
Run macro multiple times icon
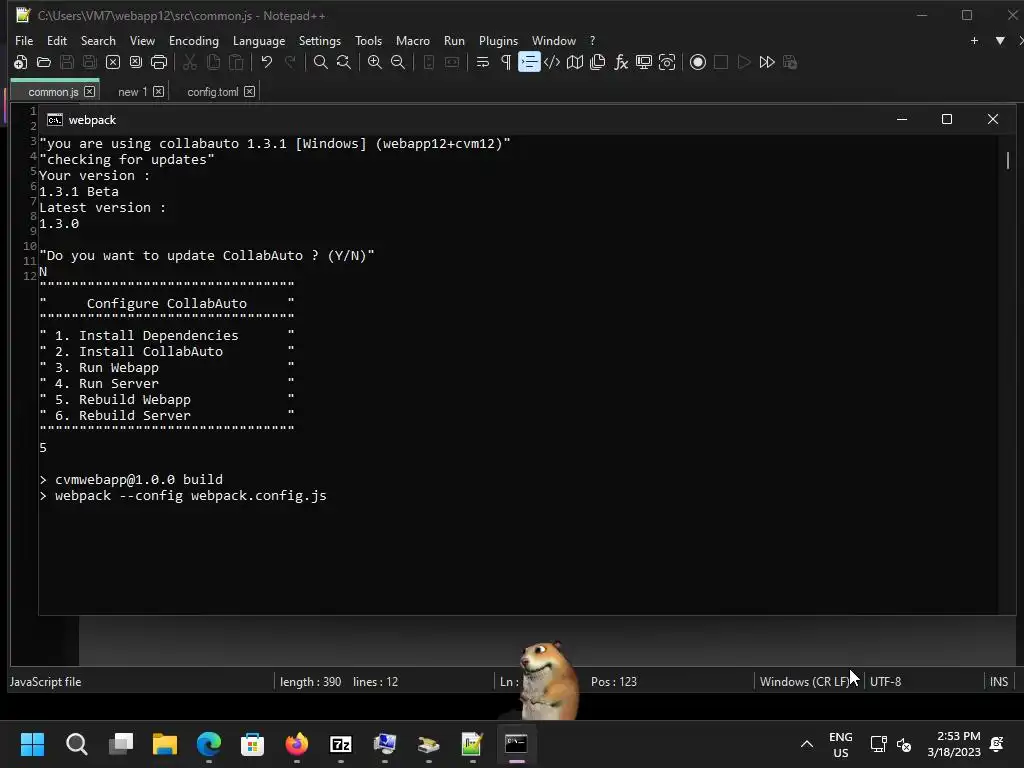(767, 62)
